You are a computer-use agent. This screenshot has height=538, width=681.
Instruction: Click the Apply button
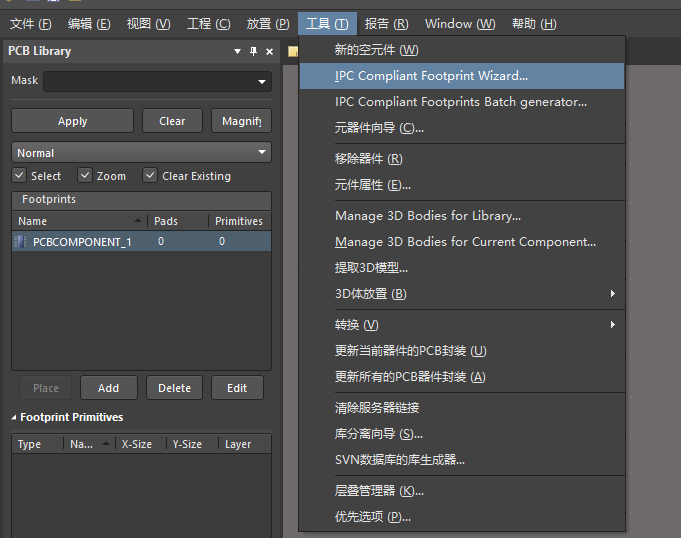point(73,121)
